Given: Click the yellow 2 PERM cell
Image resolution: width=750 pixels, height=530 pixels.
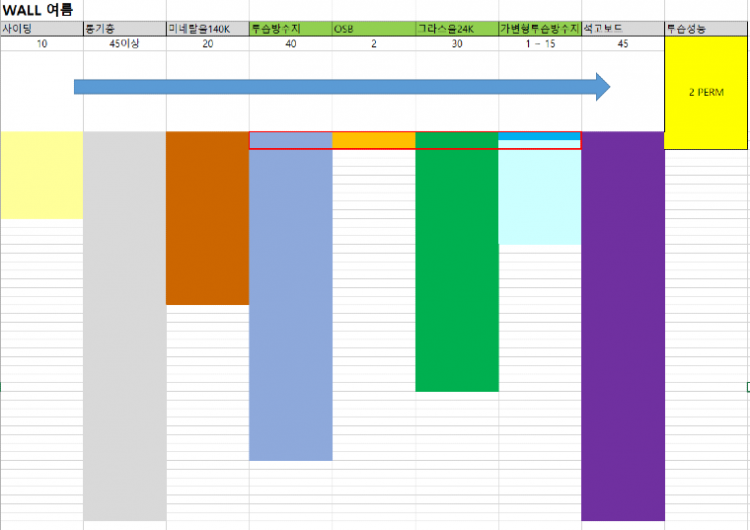Looking at the screenshot, I should coord(706,93).
